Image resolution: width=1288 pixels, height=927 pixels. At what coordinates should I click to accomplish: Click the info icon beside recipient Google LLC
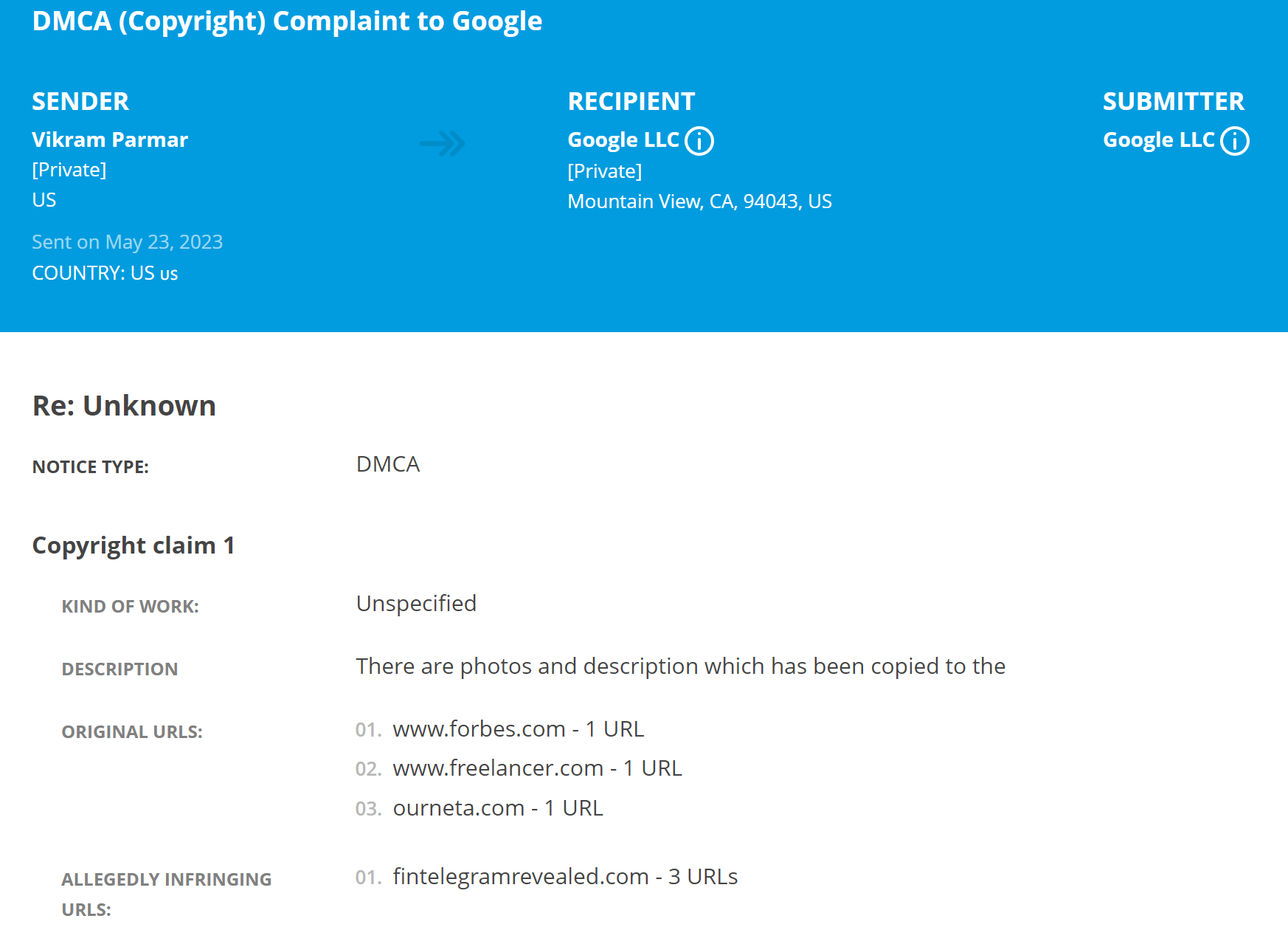click(x=699, y=141)
